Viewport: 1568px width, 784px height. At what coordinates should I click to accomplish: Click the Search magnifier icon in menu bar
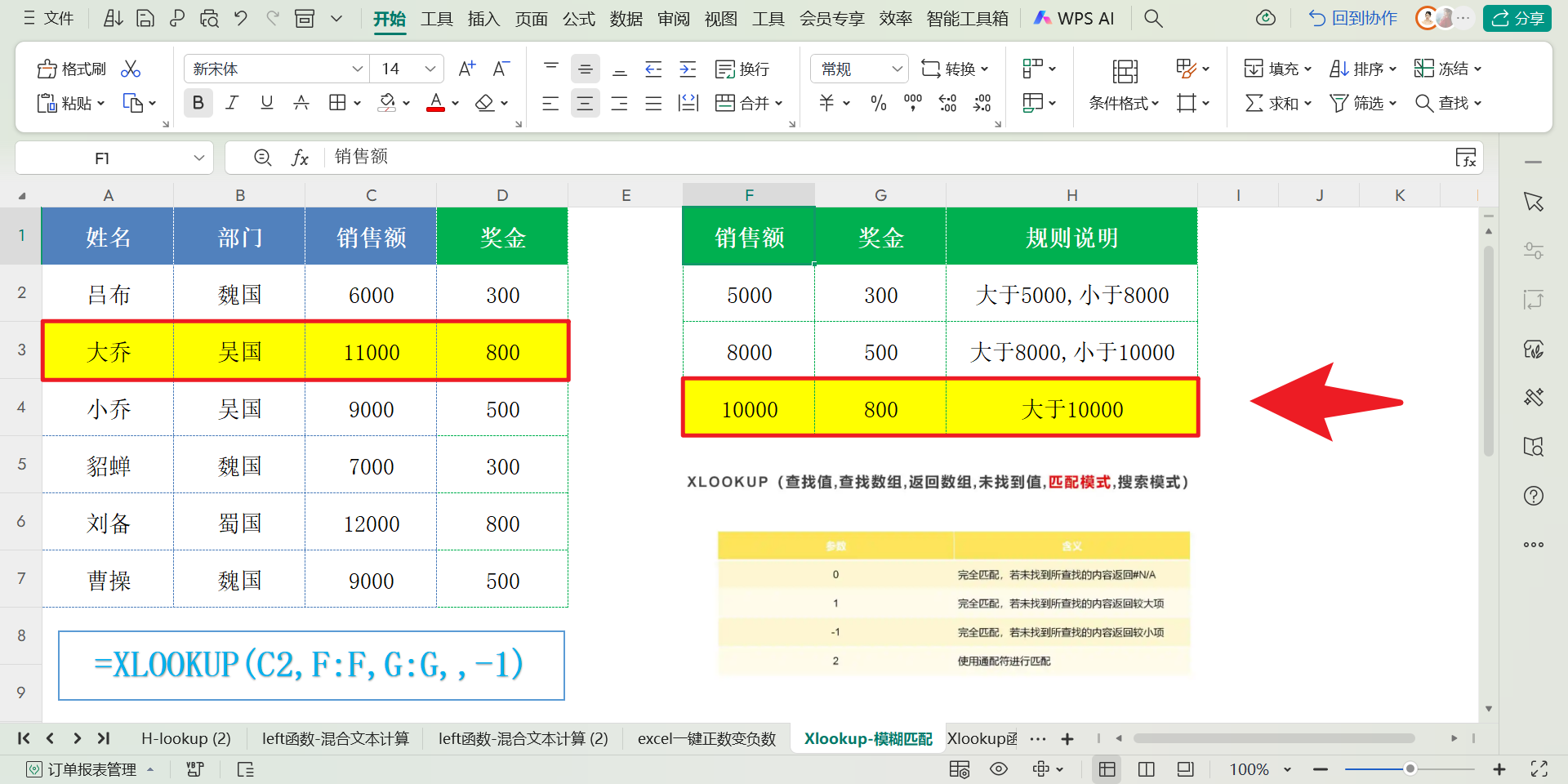point(1153,18)
